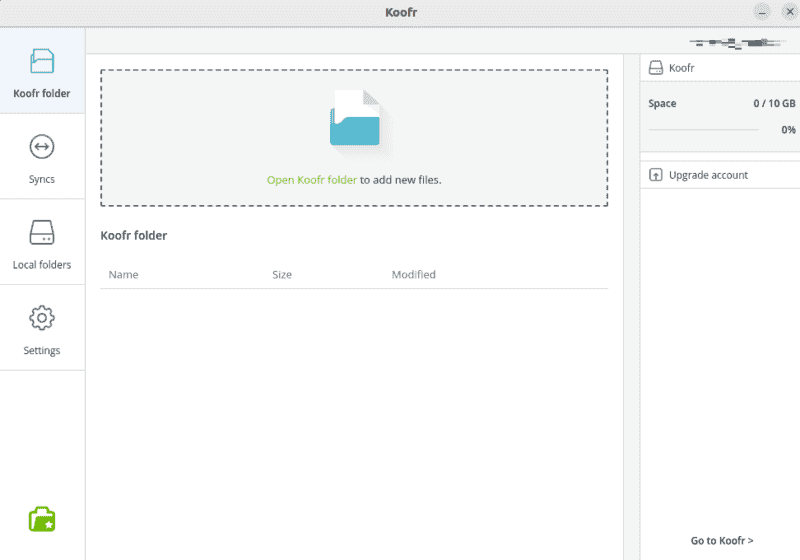This screenshot has width=800, height=560.
Task: Click the Open Koofr folder link
Action: pos(312,180)
